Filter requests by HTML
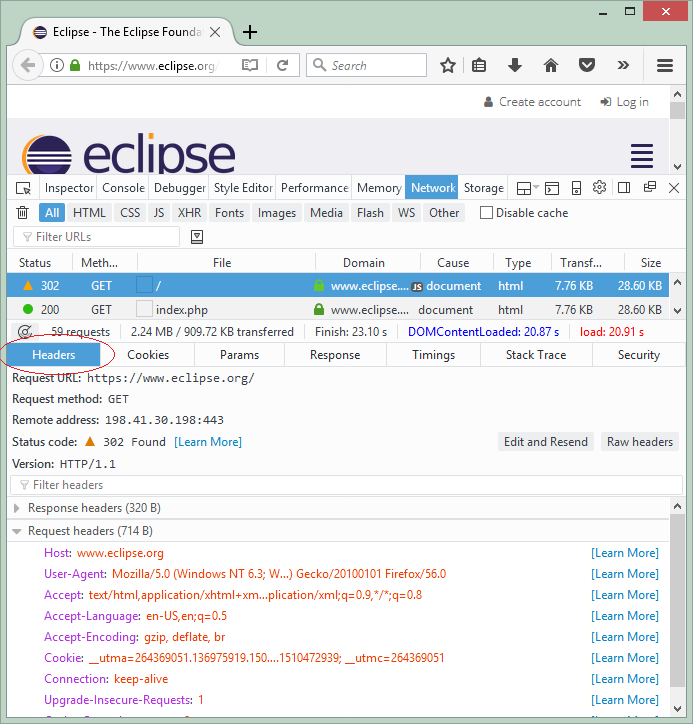The height and width of the screenshot is (724, 693). coord(89,213)
